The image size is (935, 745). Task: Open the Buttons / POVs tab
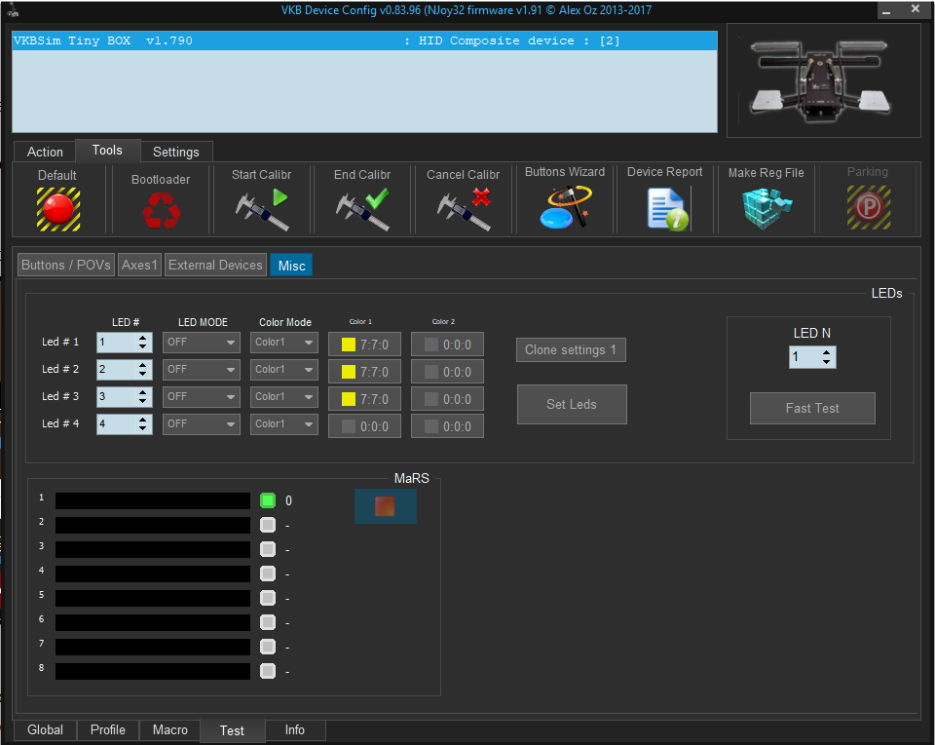[66, 265]
